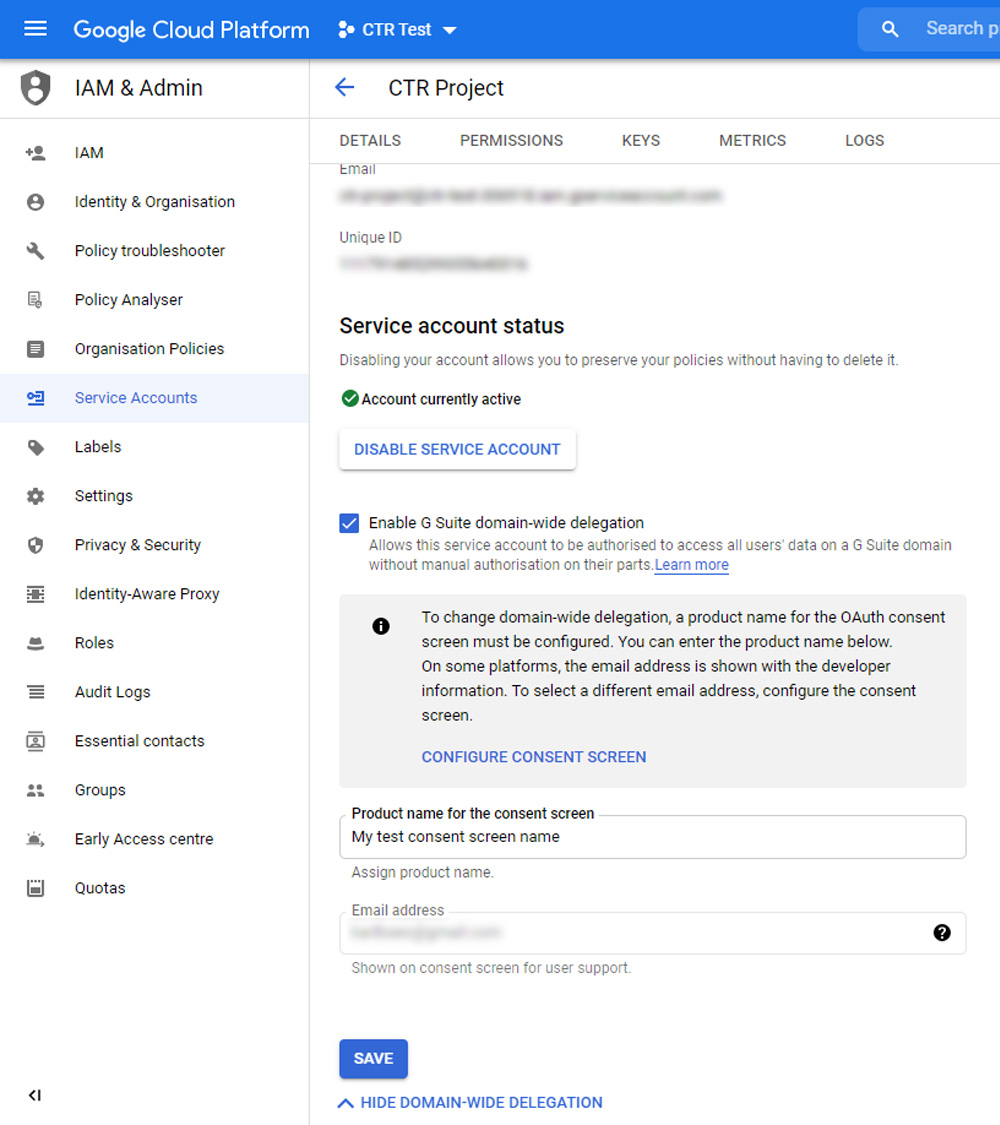Collapse the sidebar using bottom-left chevron
Image resolution: width=1000 pixels, height=1125 pixels.
tap(35, 1095)
